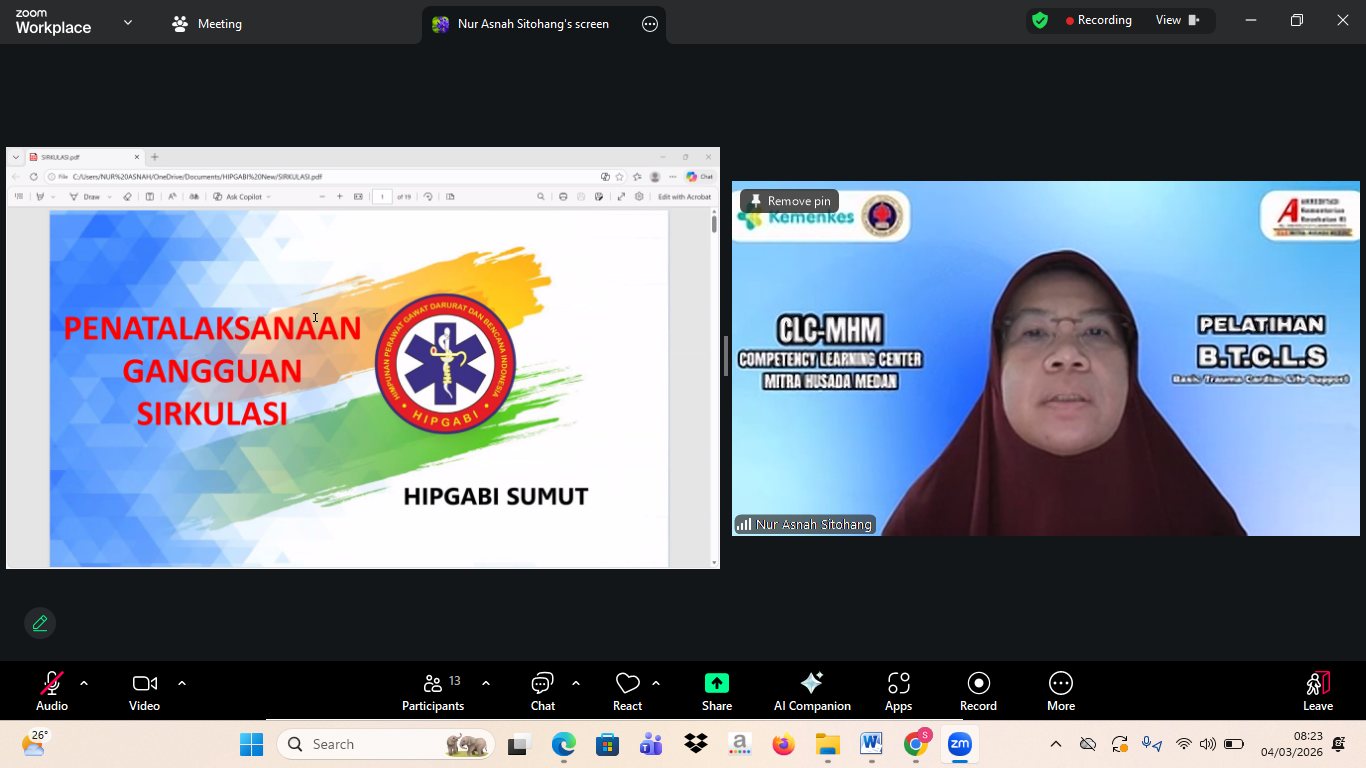Expand the Zoom Workplace dropdown chevron
1366x768 pixels.
(128, 23)
